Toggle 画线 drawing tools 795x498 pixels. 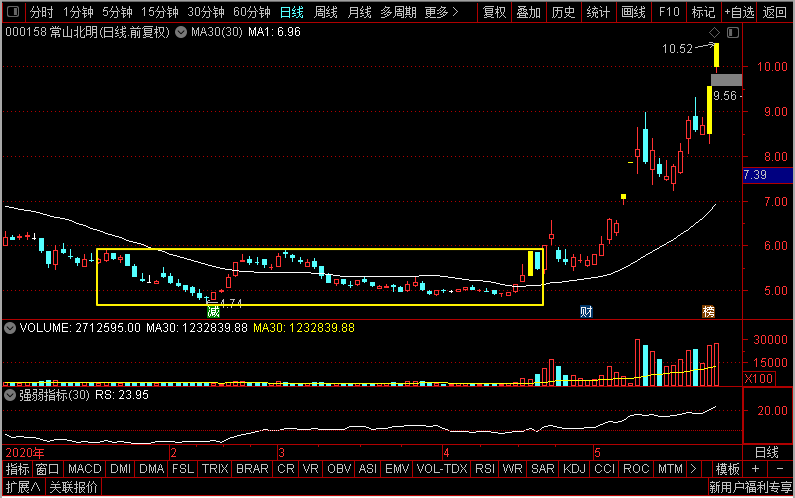click(633, 13)
